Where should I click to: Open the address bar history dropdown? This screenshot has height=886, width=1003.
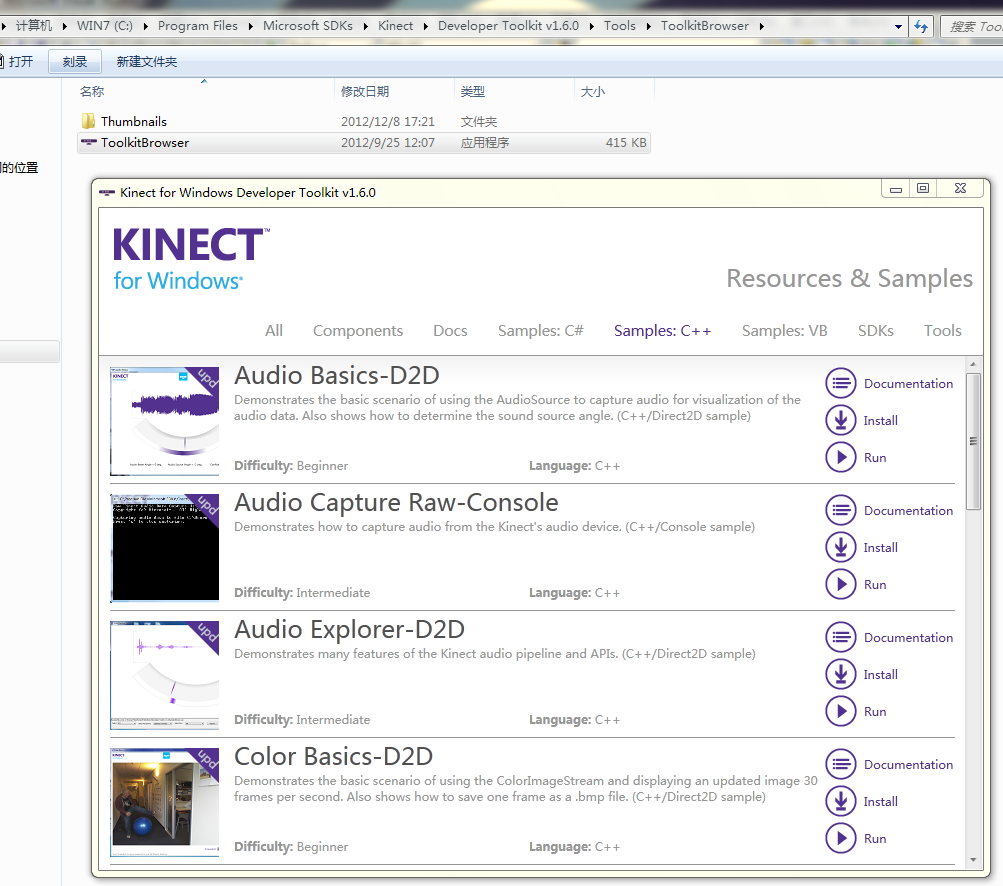click(898, 26)
